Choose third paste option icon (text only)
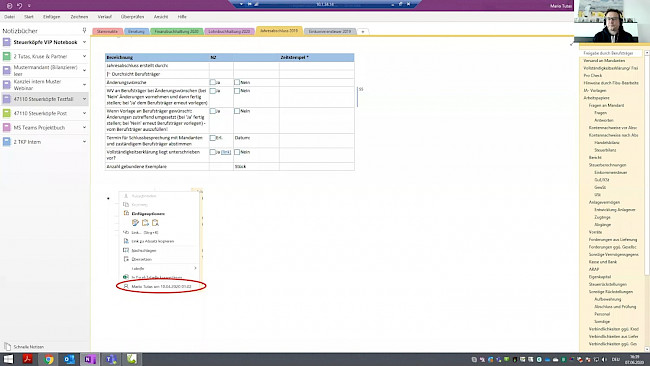650x366 pixels. [155, 223]
